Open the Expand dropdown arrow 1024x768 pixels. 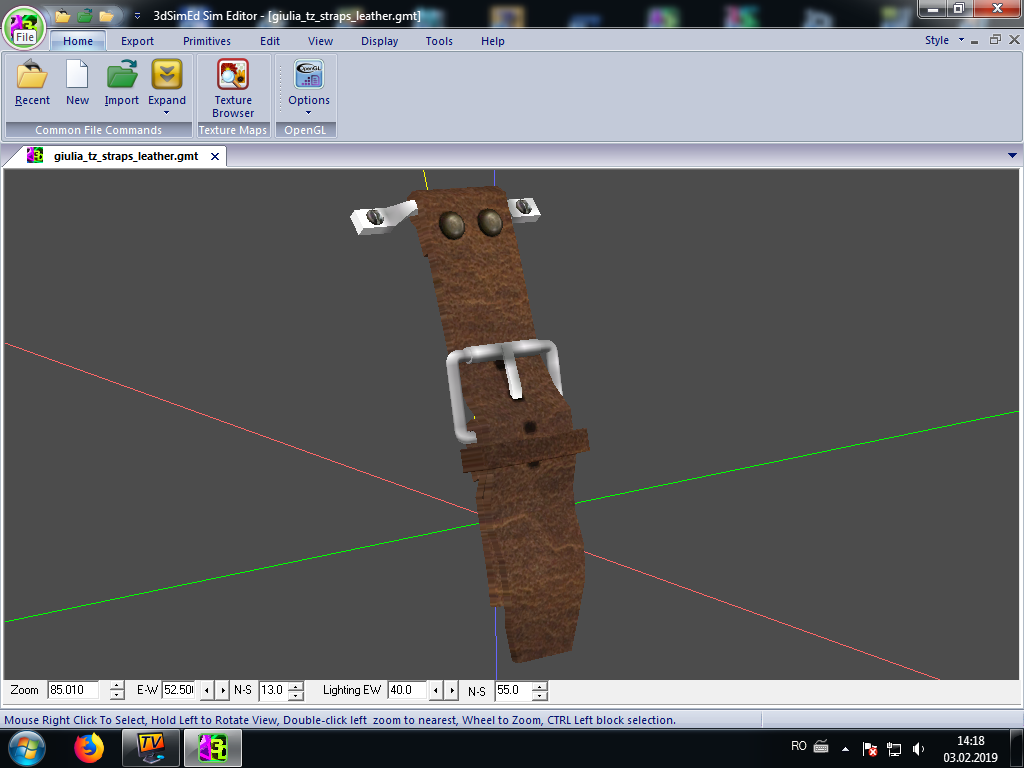point(167,113)
